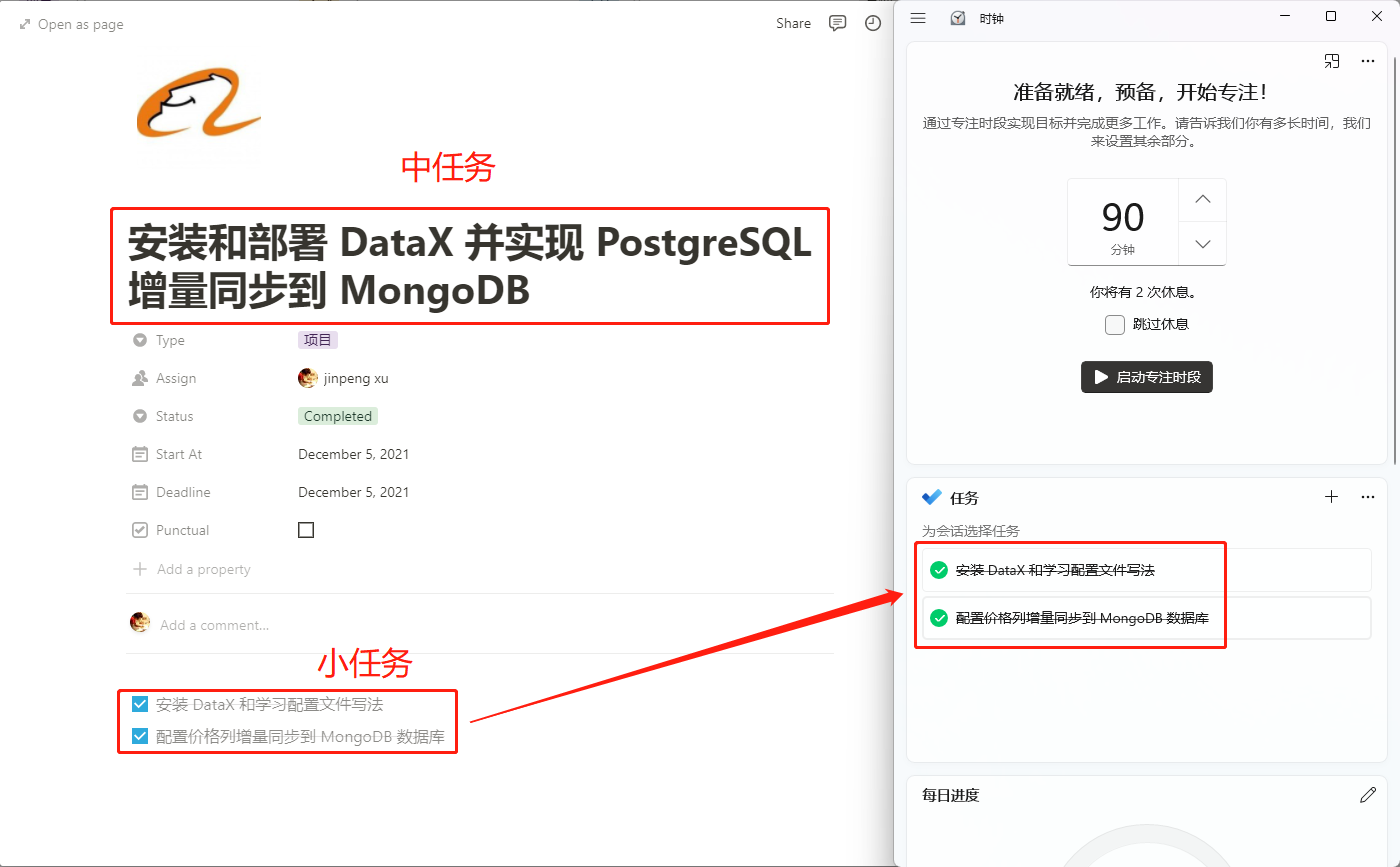Viewport: 1400px width, 867px height.
Task: Open the 项目 Type select dropdown
Action: coord(318,340)
